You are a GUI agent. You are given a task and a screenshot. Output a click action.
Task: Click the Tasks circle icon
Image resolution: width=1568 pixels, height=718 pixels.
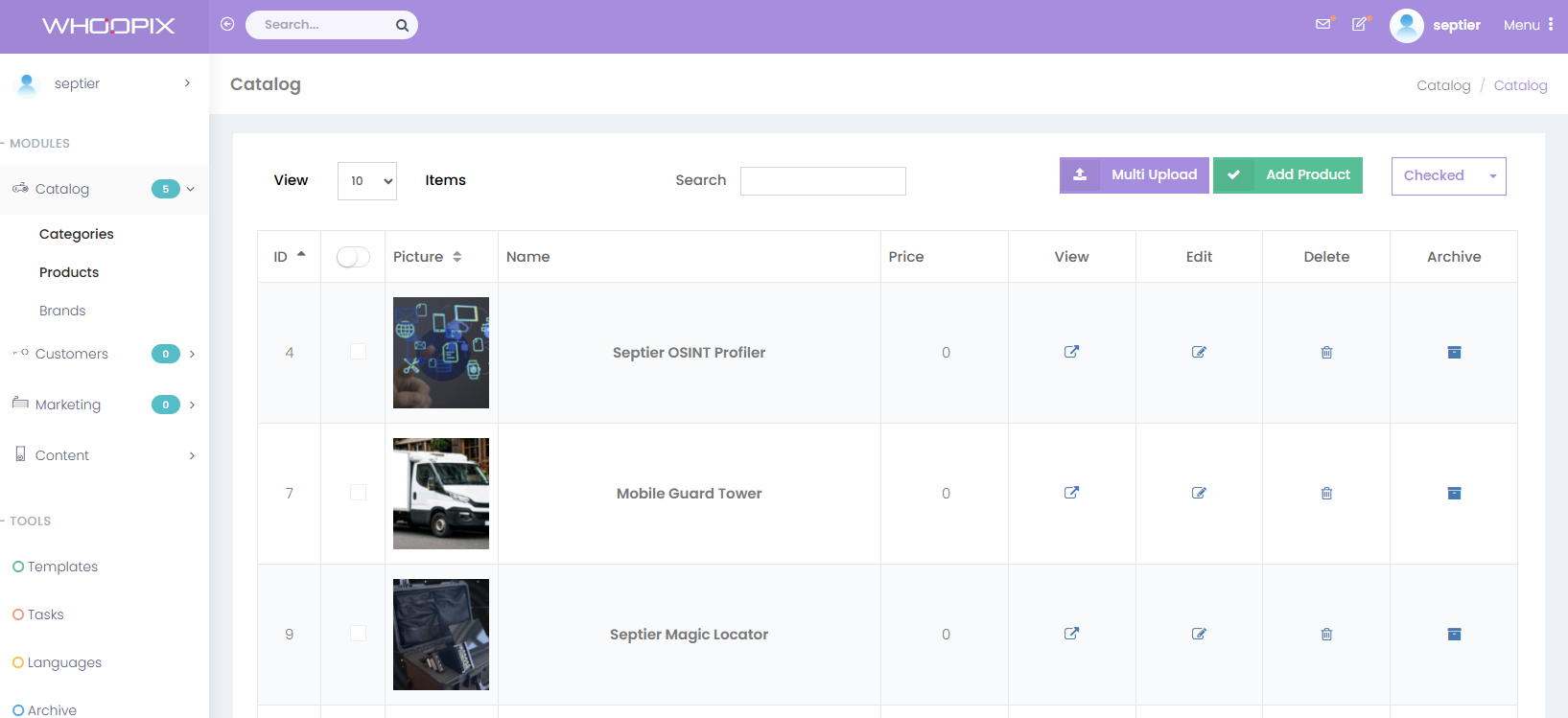18,614
